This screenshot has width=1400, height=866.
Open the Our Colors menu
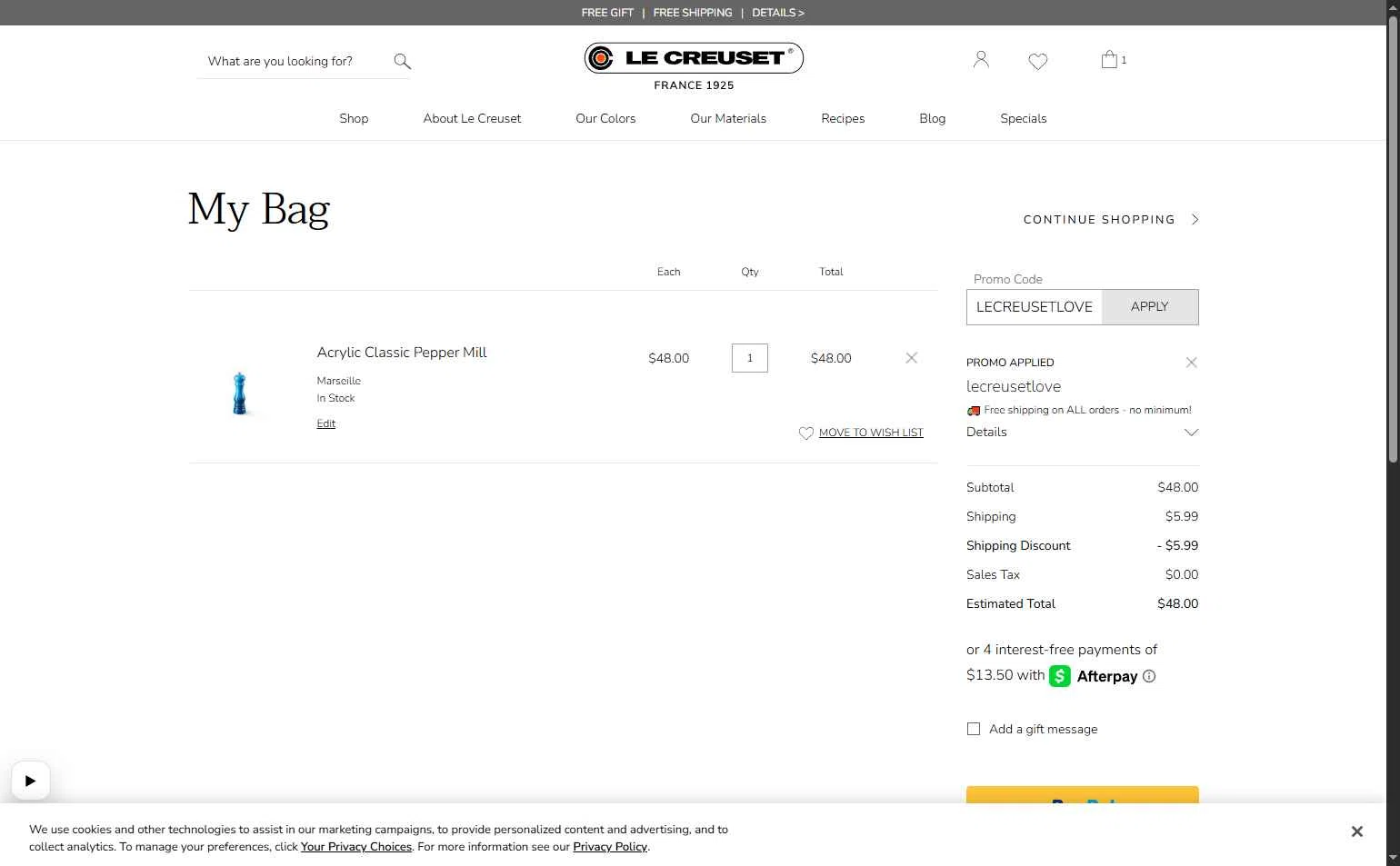pos(605,118)
